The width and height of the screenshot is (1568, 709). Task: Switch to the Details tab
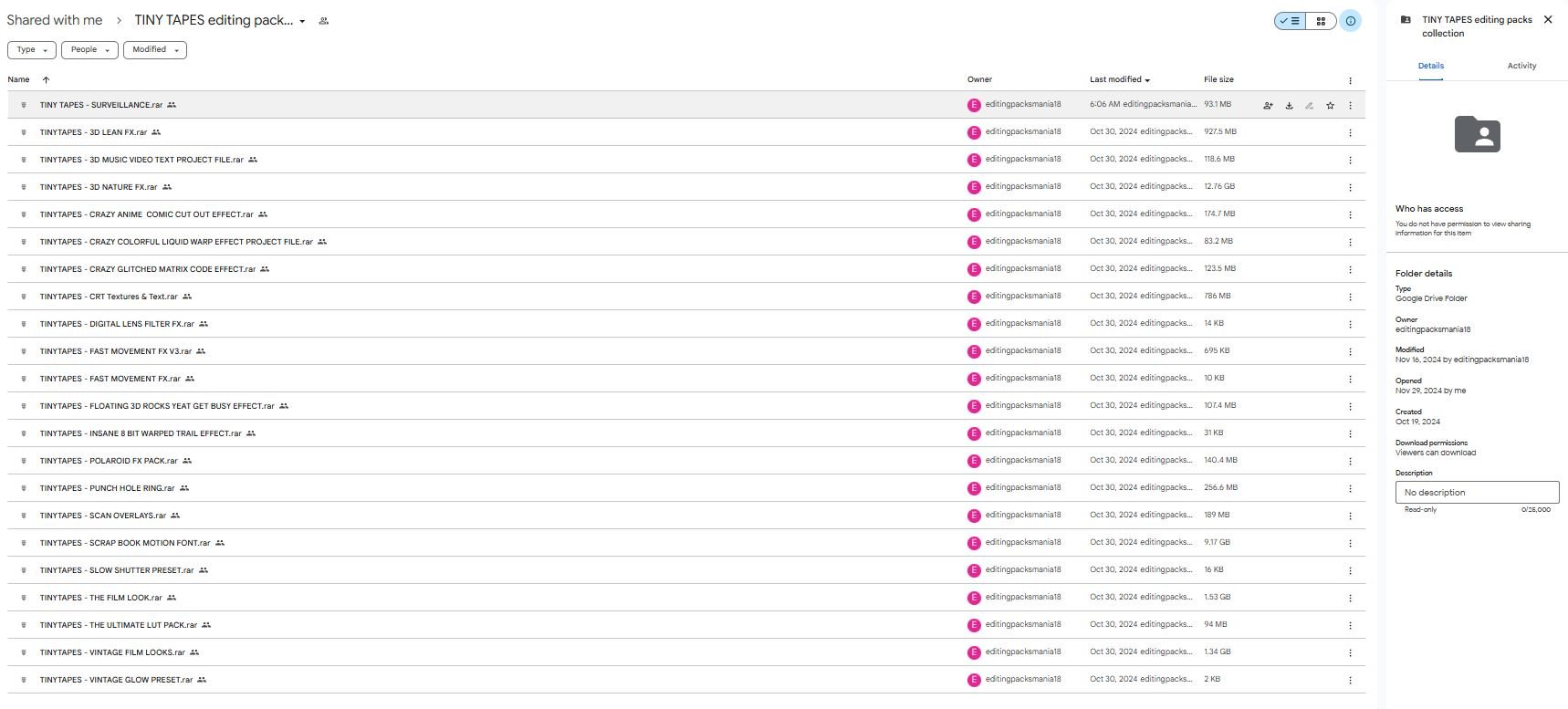click(x=1430, y=66)
